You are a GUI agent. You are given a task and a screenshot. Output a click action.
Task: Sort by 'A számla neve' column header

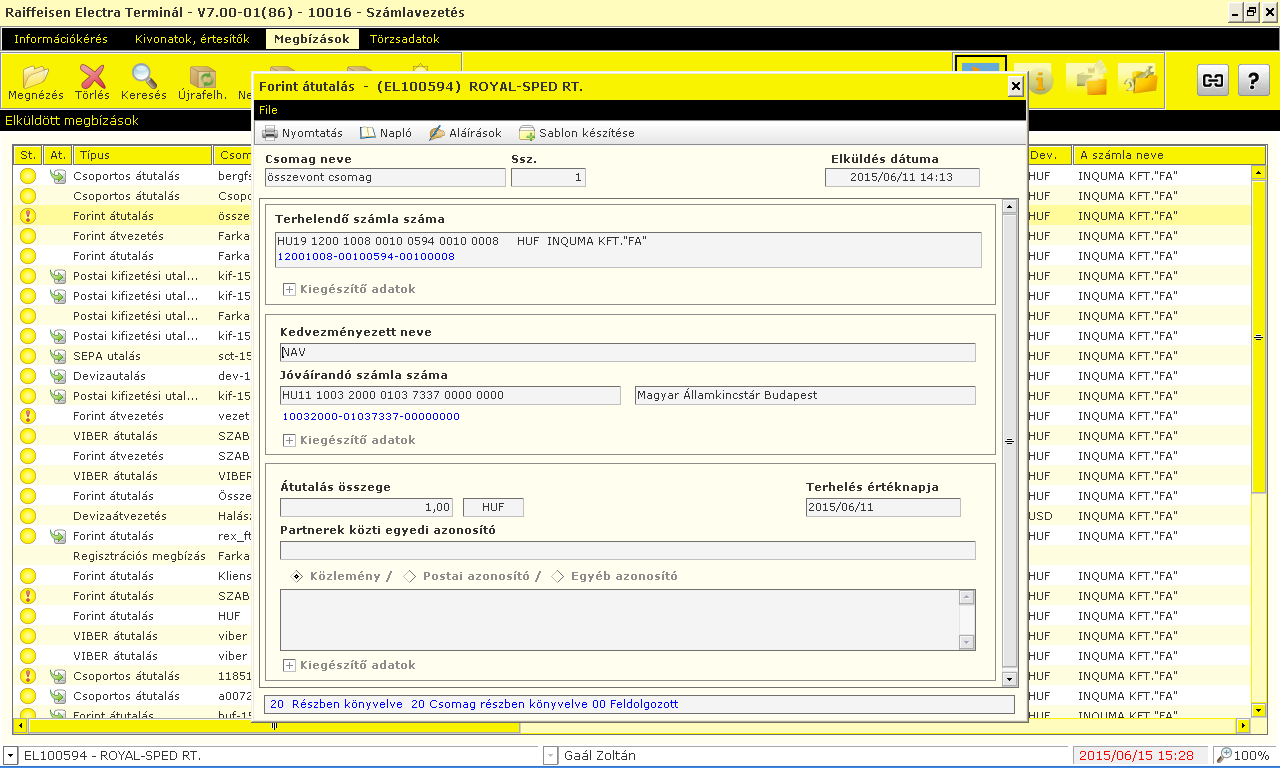coord(1161,155)
